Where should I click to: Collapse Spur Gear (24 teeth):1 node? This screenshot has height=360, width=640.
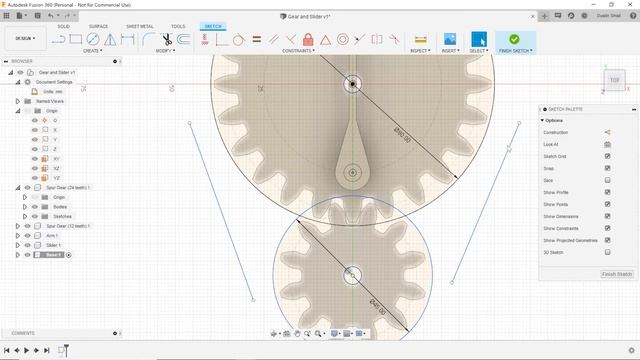coord(18,187)
